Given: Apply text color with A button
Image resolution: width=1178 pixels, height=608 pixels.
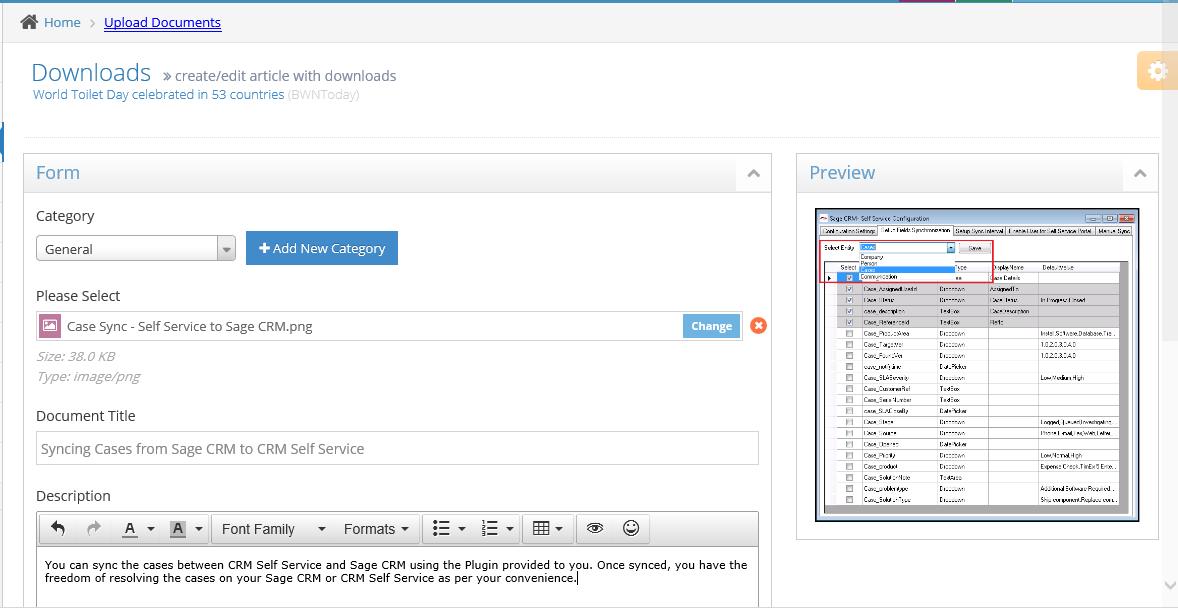Looking at the screenshot, I should click(x=130, y=529).
